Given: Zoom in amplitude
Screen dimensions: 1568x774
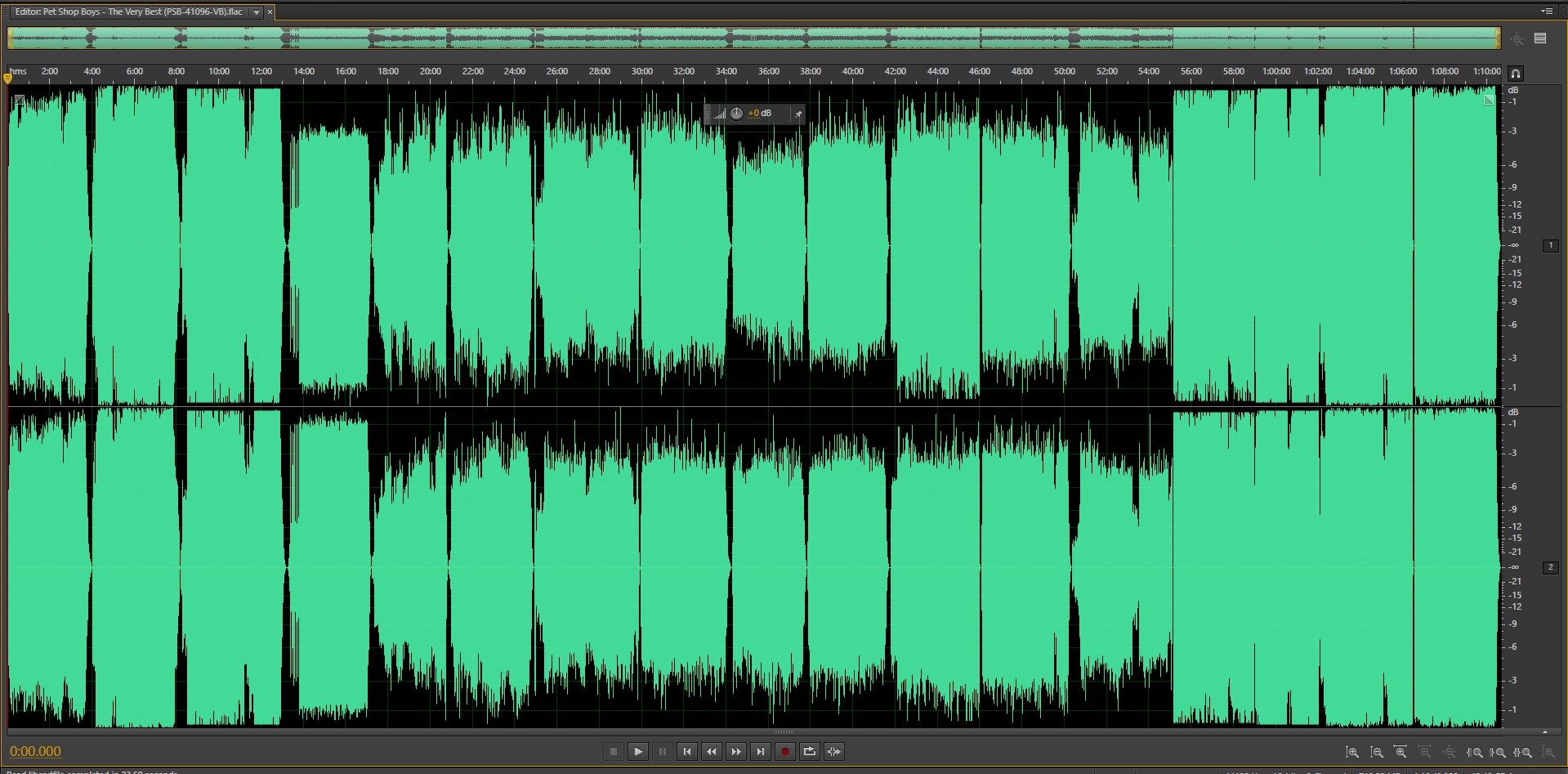Looking at the screenshot, I should [x=1352, y=752].
